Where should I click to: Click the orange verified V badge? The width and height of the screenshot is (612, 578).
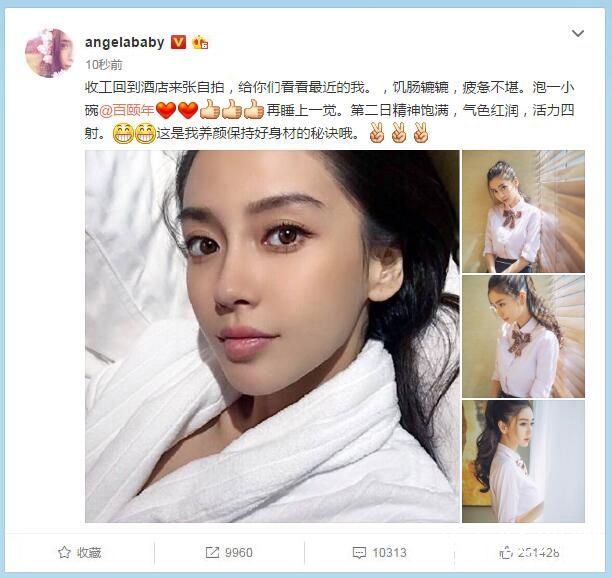click(x=178, y=42)
